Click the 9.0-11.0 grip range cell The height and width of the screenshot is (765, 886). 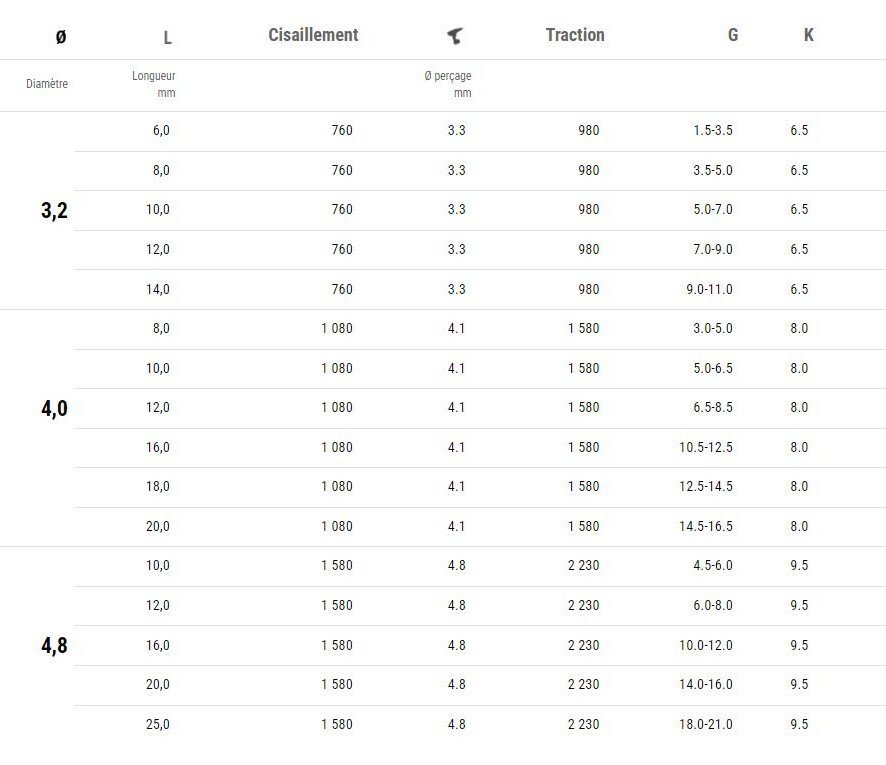tap(709, 289)
